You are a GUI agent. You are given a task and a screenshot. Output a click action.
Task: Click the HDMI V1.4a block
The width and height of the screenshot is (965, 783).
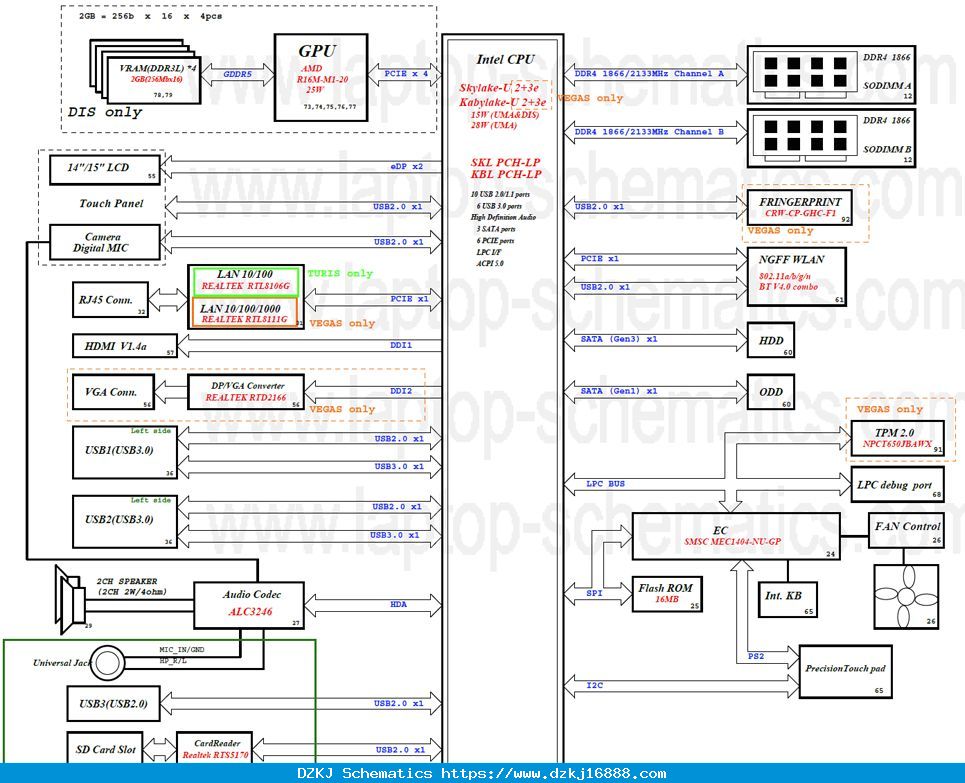[x=124, y=346]
